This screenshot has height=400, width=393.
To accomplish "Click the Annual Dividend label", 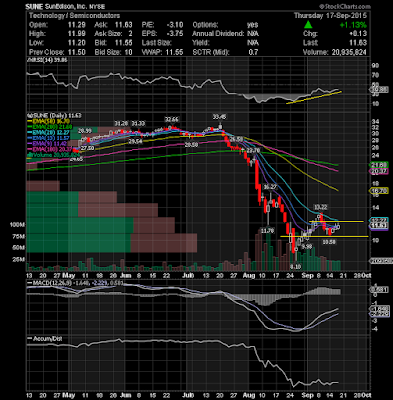I will point(218,34).
